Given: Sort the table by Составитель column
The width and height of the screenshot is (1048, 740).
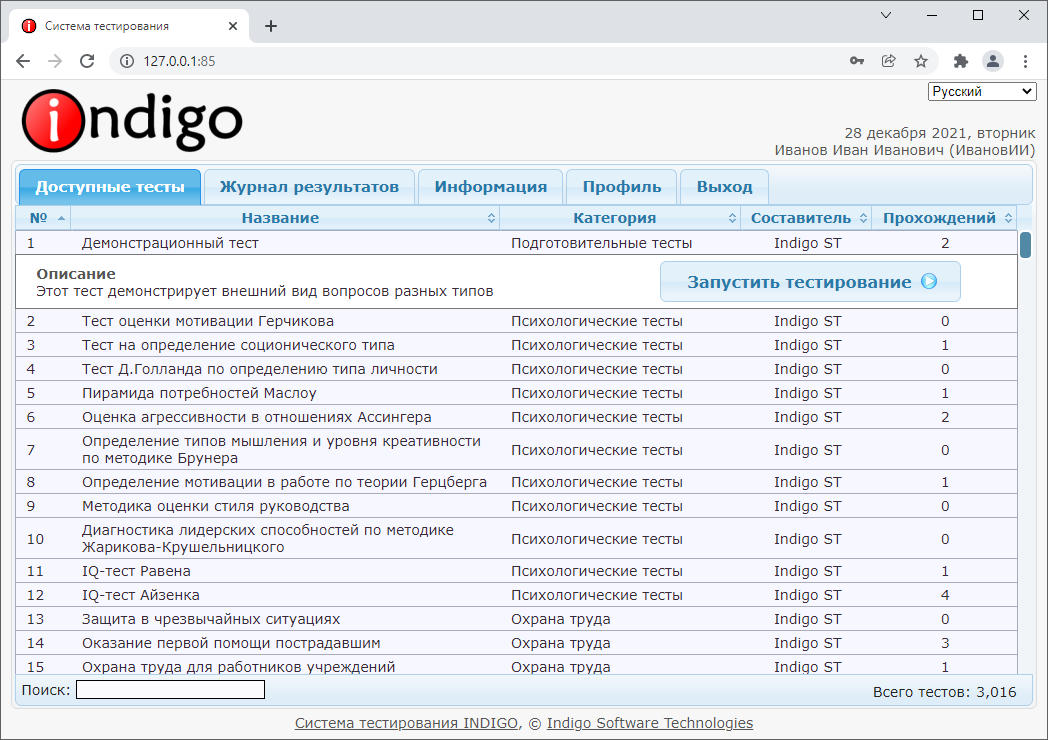Looking at the screenshot, I should (x=806, y=218).
